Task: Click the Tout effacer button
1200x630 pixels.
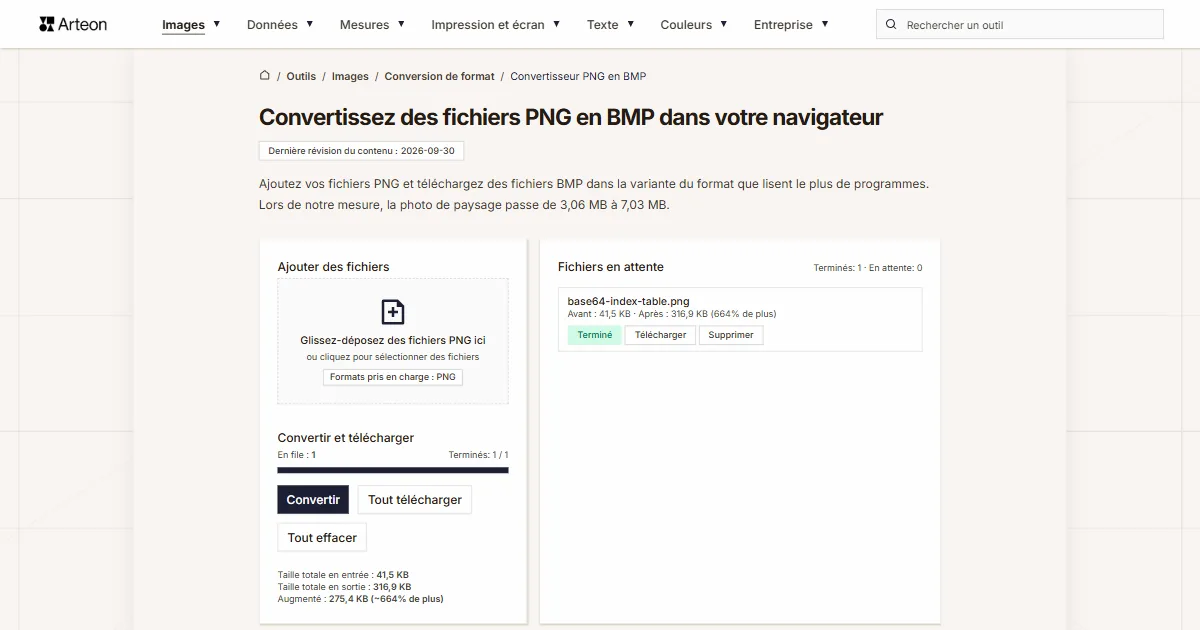Action: (x=322, y=538)
